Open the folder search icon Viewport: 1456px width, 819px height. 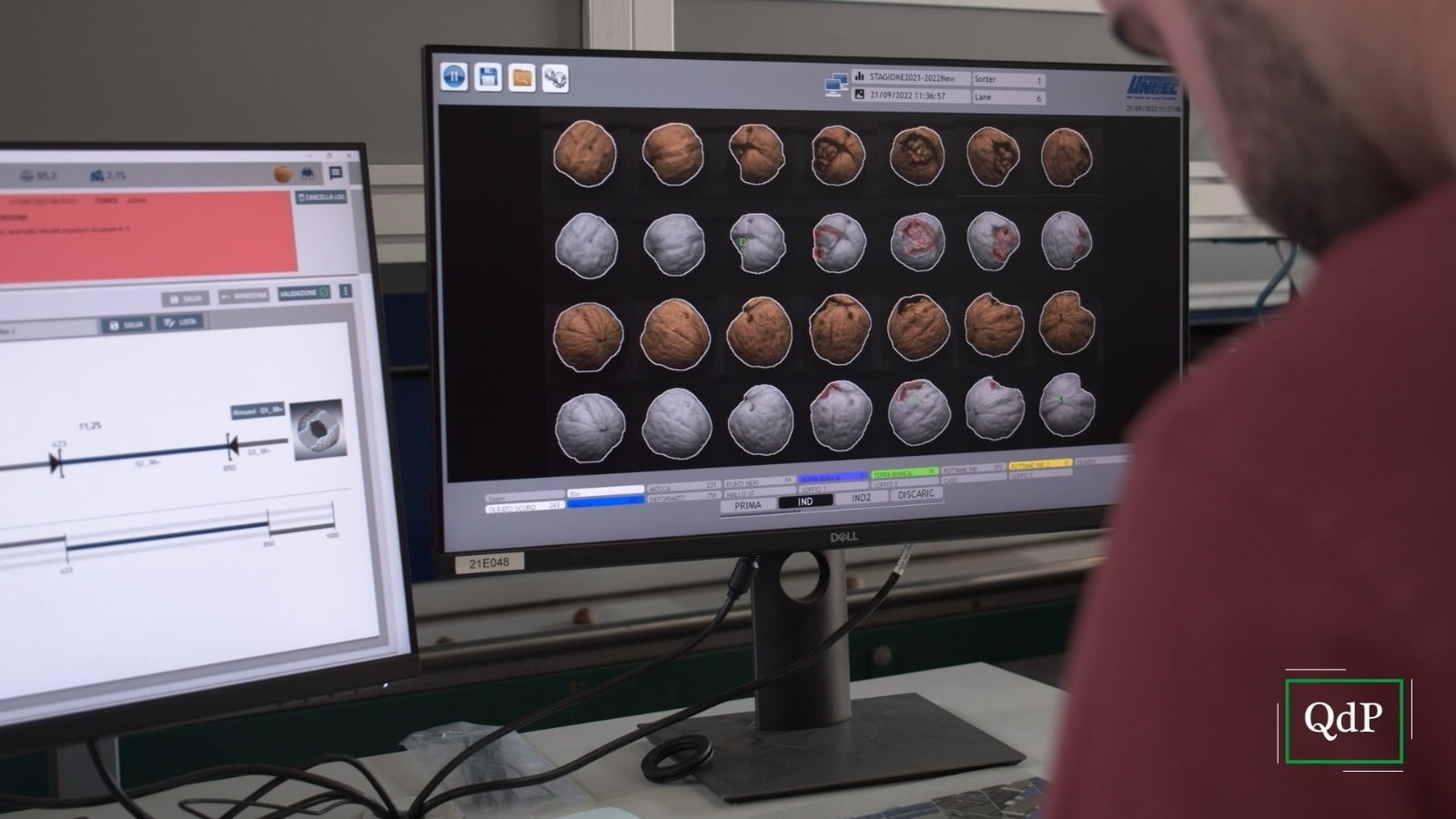pyautogui.click(x=521, y=78)
